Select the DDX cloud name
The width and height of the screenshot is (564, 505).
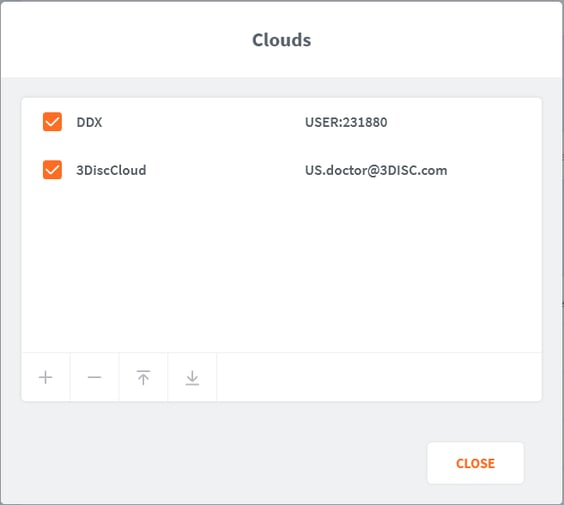click(x=89, y=122)
